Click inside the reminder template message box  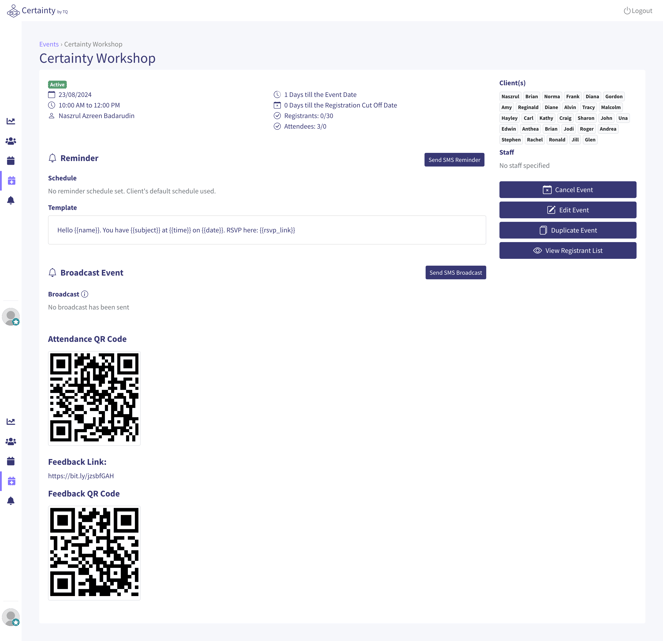267,230
